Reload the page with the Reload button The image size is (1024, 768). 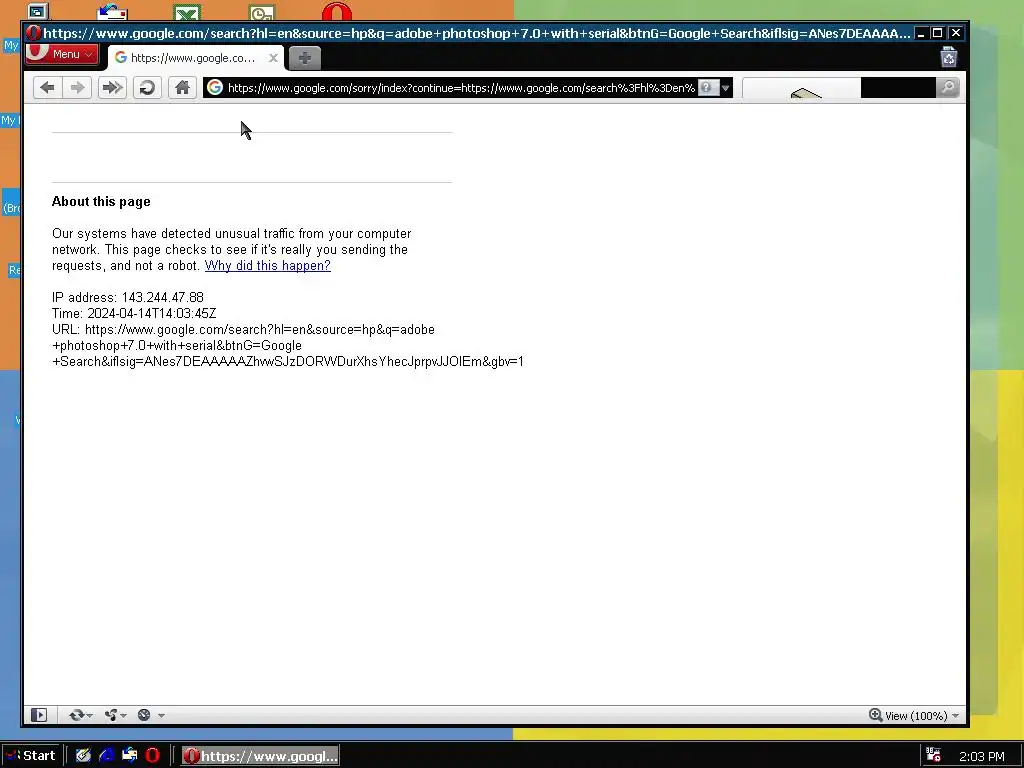[147, 88]
